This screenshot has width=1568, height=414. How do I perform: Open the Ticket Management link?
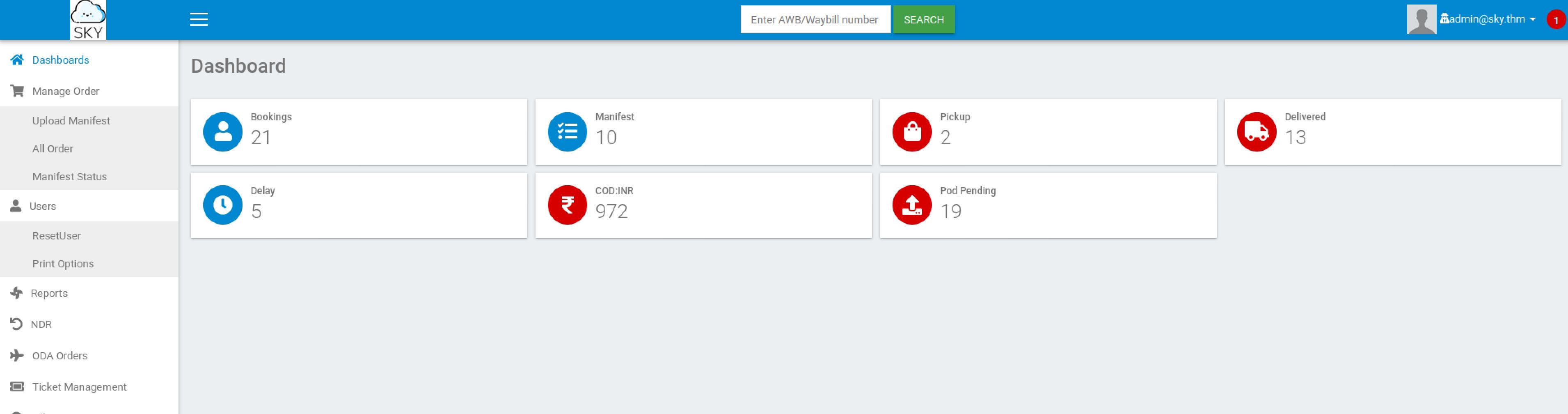pyautogui.click(x=79, y=387)
